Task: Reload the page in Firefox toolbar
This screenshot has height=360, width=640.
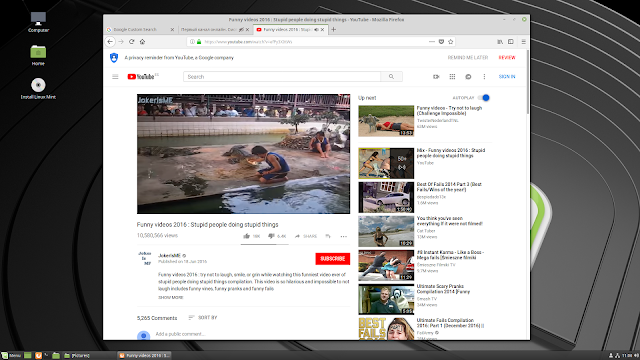Action: pyautogui.click(x=131, y=42)
